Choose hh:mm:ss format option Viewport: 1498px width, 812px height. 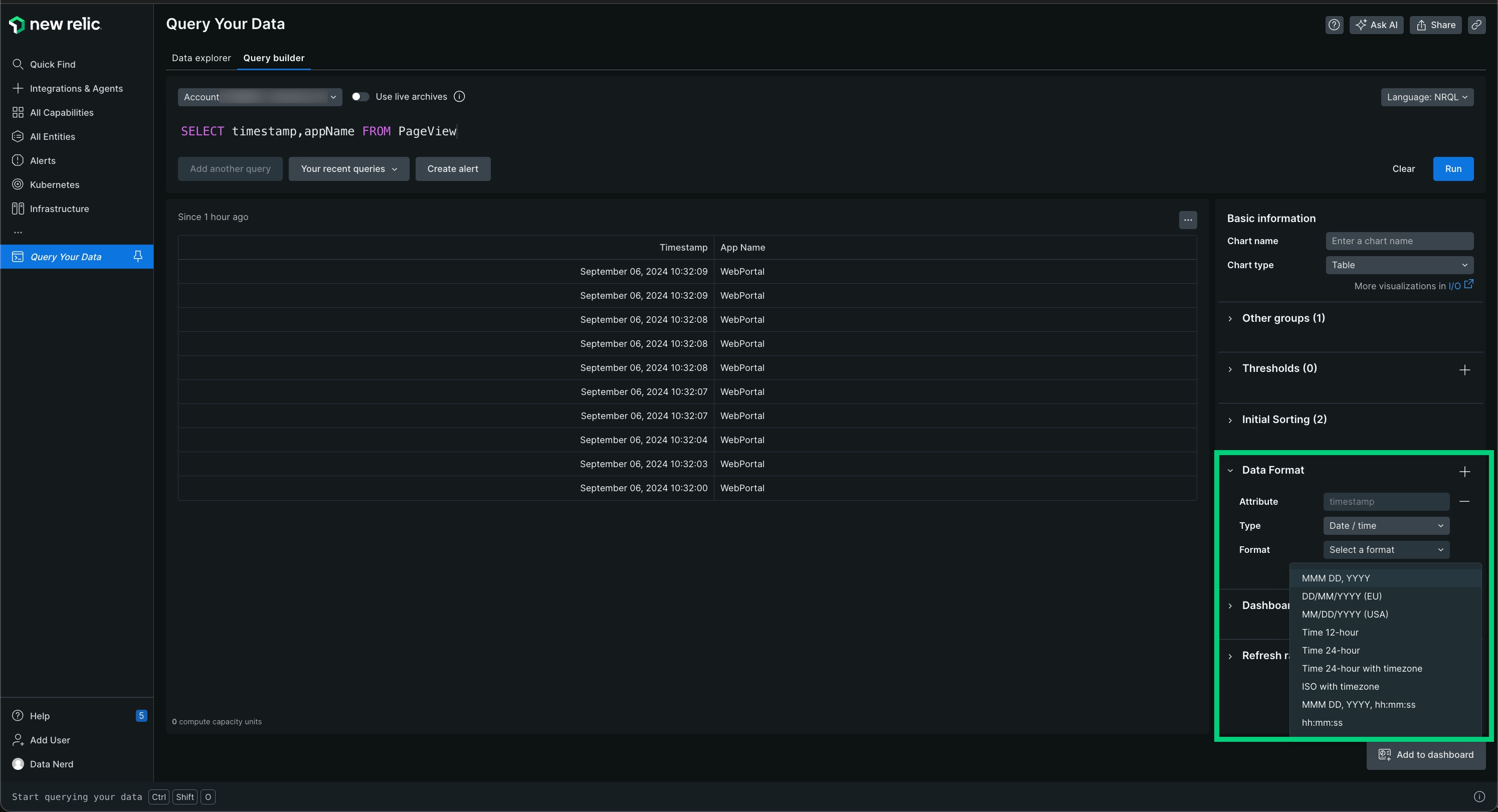point(1385,722)
